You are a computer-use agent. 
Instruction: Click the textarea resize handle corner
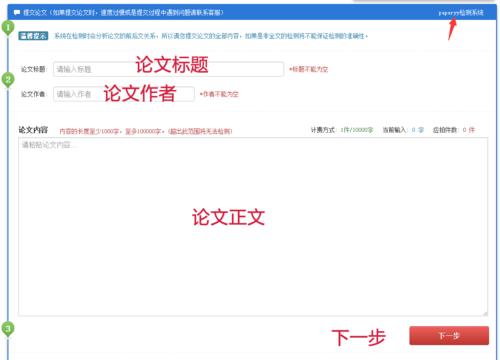point(485,313)
